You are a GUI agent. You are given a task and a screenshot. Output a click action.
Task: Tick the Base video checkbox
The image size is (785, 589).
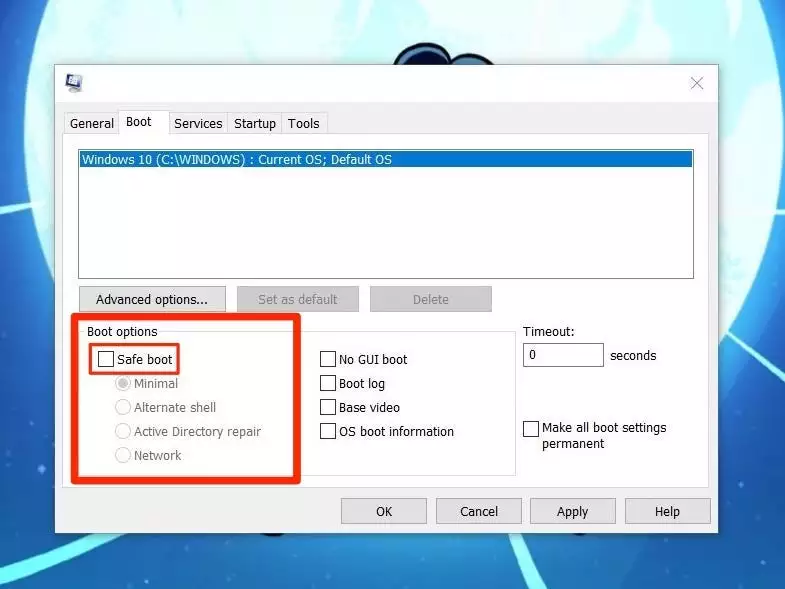point(328,407)
